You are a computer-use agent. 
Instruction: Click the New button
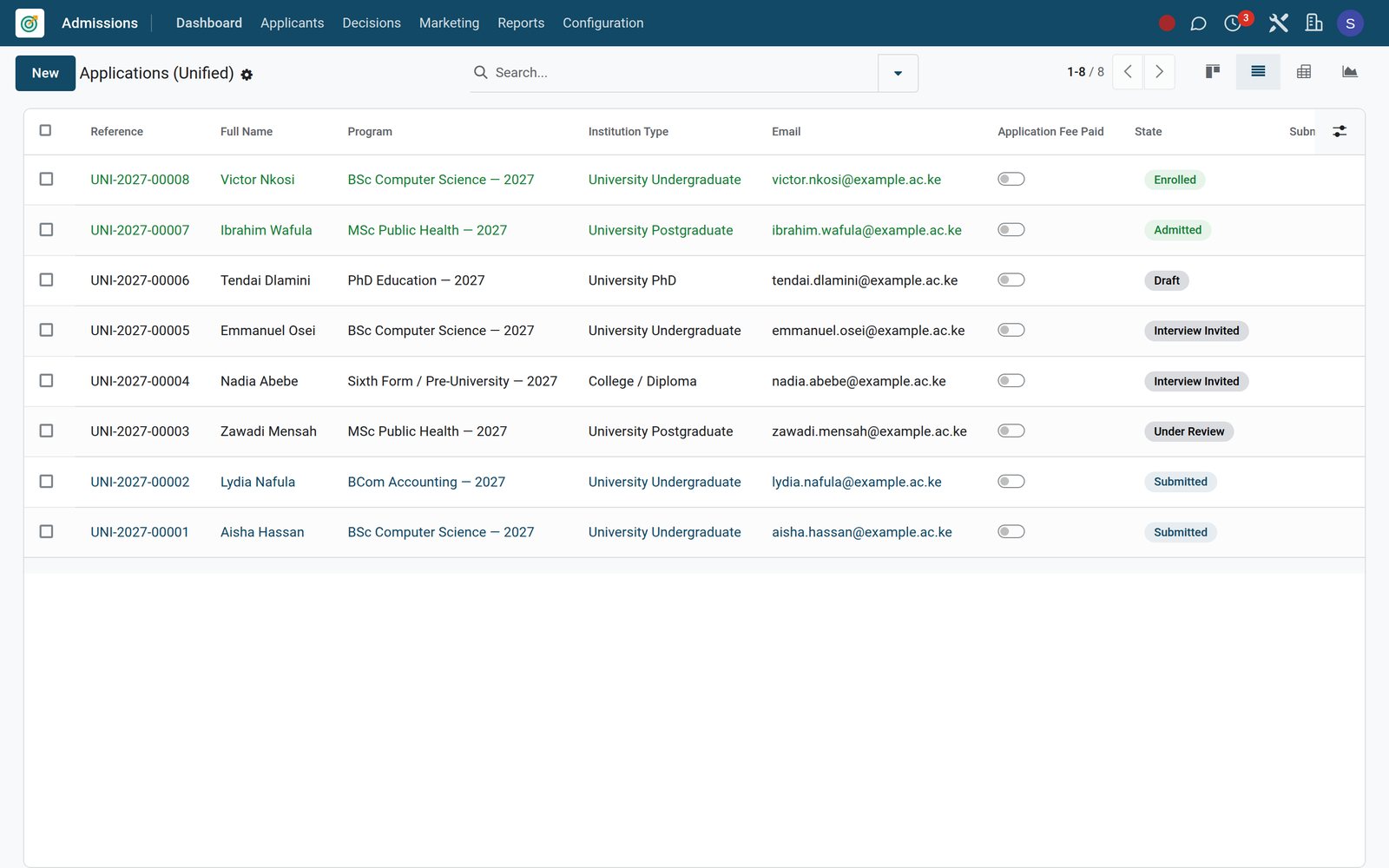(x=45, y=73)
